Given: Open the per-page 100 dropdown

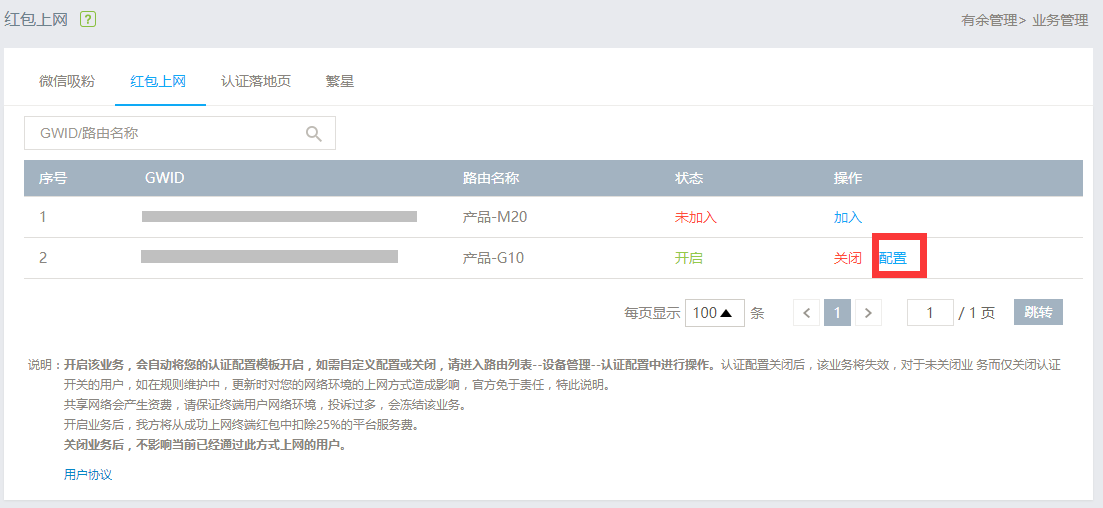Looking at the screenshot, I should [x=715, y=312].
